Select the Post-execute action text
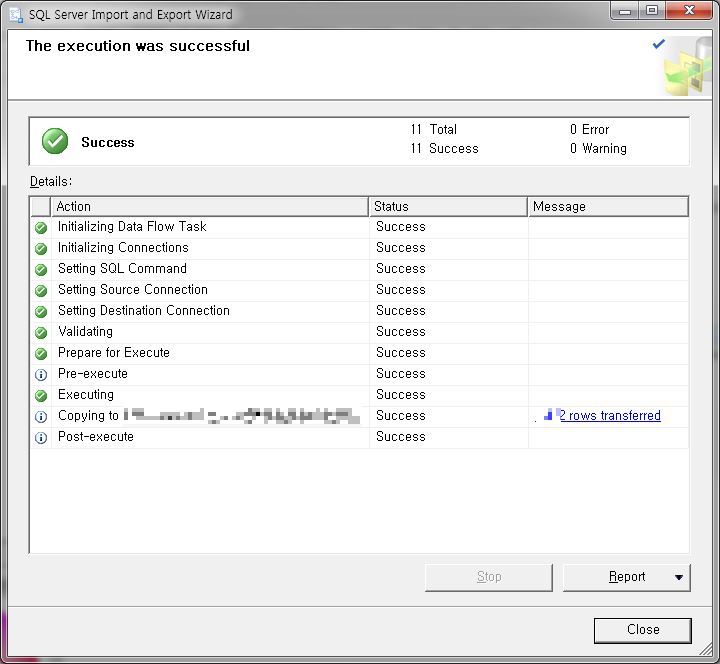 [96, 437]
